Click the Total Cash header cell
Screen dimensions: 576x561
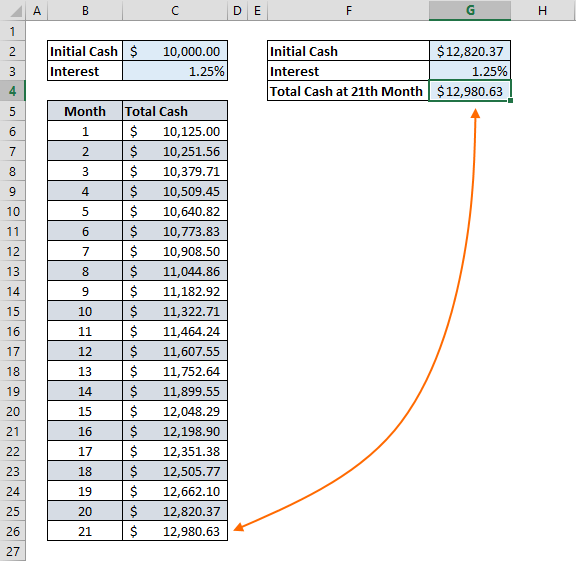click(x=175, y=111)
